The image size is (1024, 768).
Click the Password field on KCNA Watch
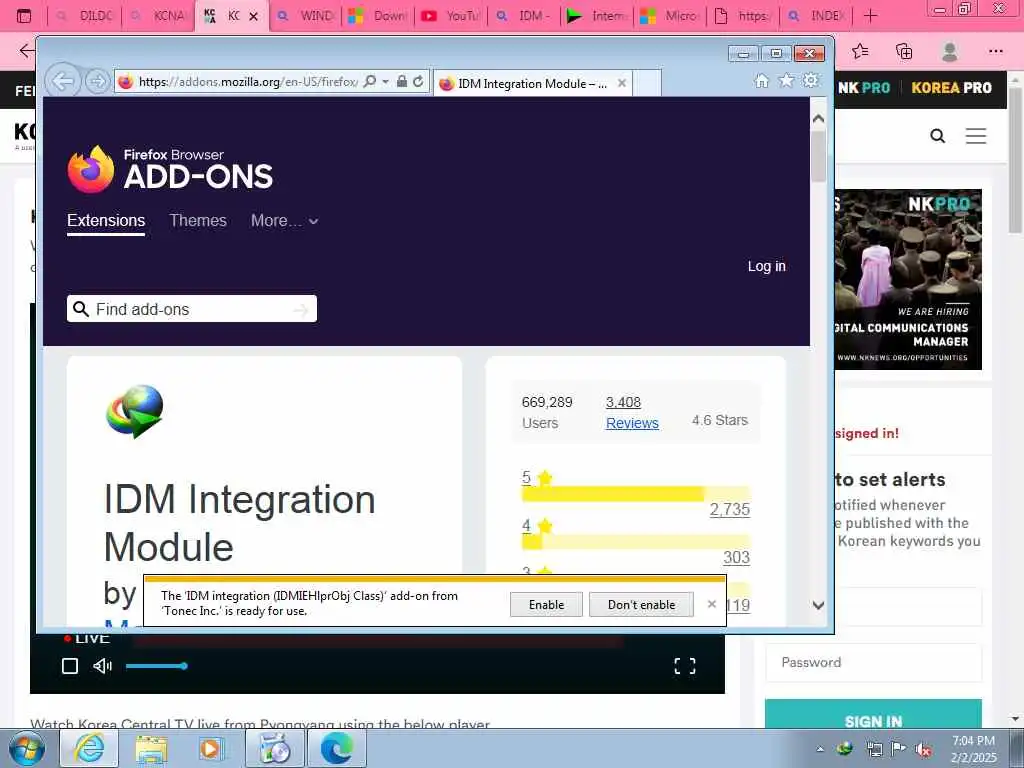tap(873, 662)
